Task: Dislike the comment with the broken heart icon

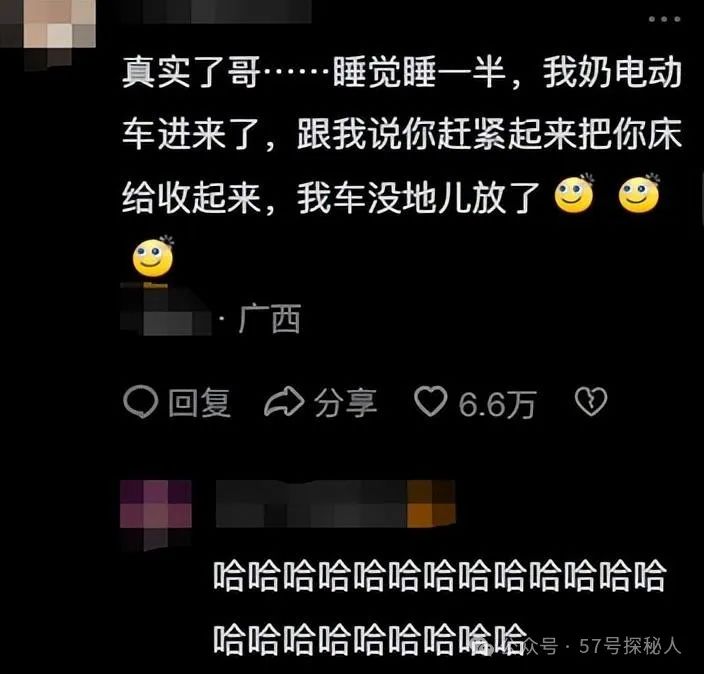Action: pyautogui.click(x=591, y=401)
